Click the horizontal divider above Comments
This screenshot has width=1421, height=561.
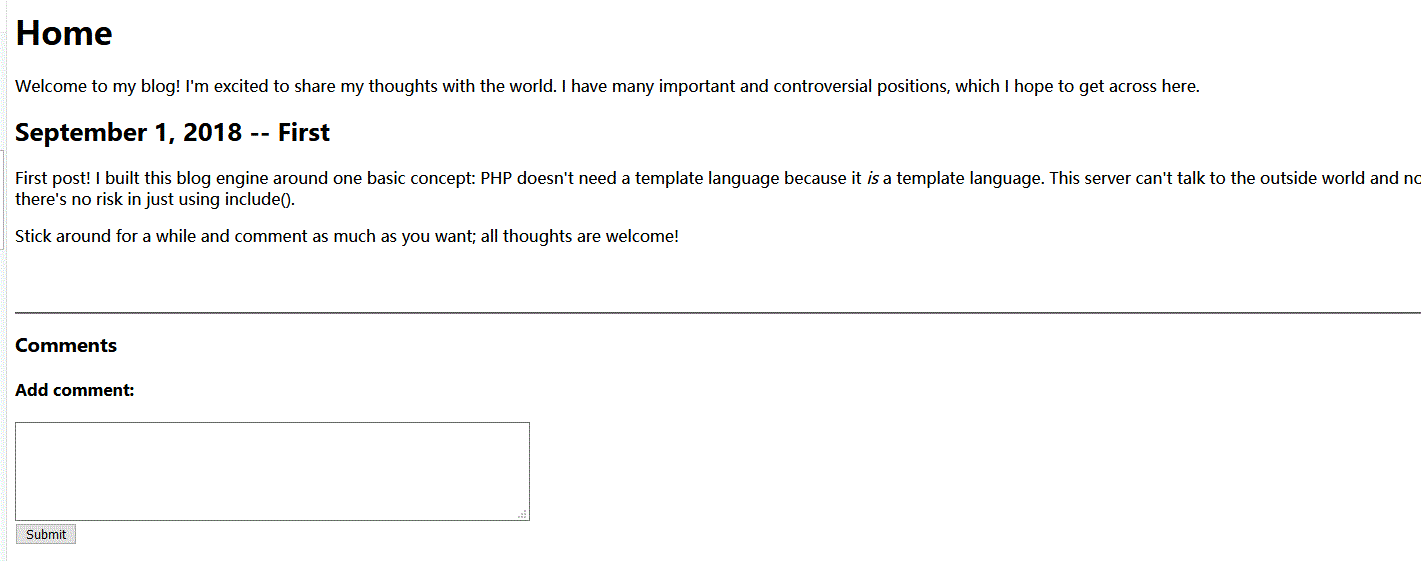700,313
